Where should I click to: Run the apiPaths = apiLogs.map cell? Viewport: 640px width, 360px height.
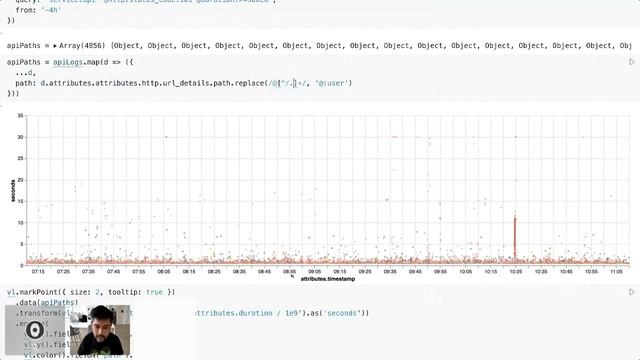click(632, 62)
